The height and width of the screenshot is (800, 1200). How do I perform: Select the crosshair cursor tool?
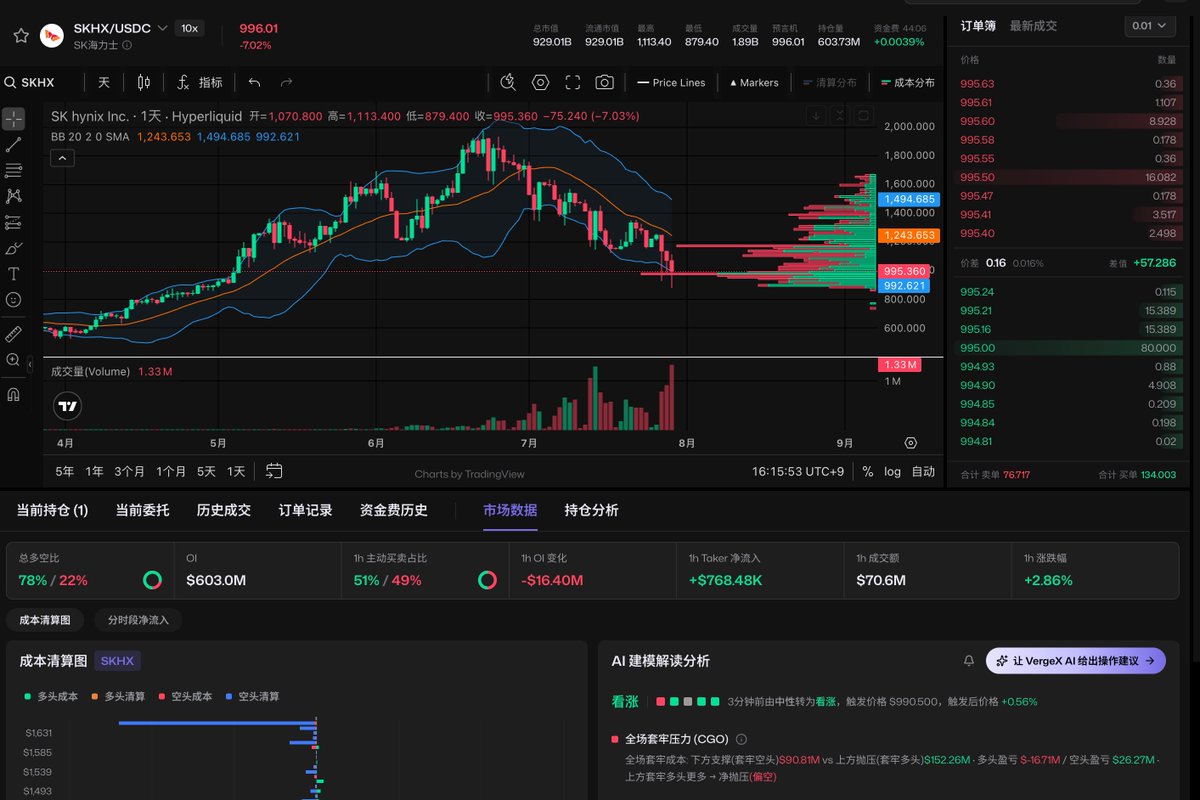click(x=13, y=119)
